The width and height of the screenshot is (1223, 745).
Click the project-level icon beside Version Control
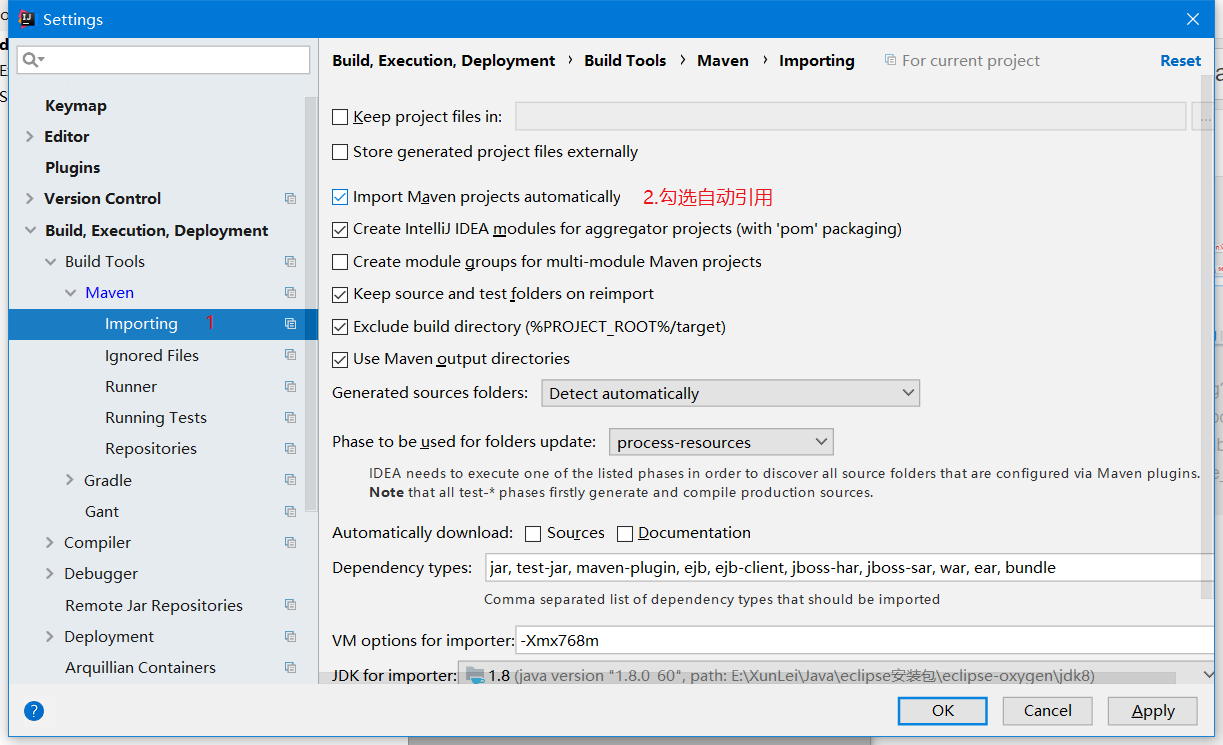[290, 199]
